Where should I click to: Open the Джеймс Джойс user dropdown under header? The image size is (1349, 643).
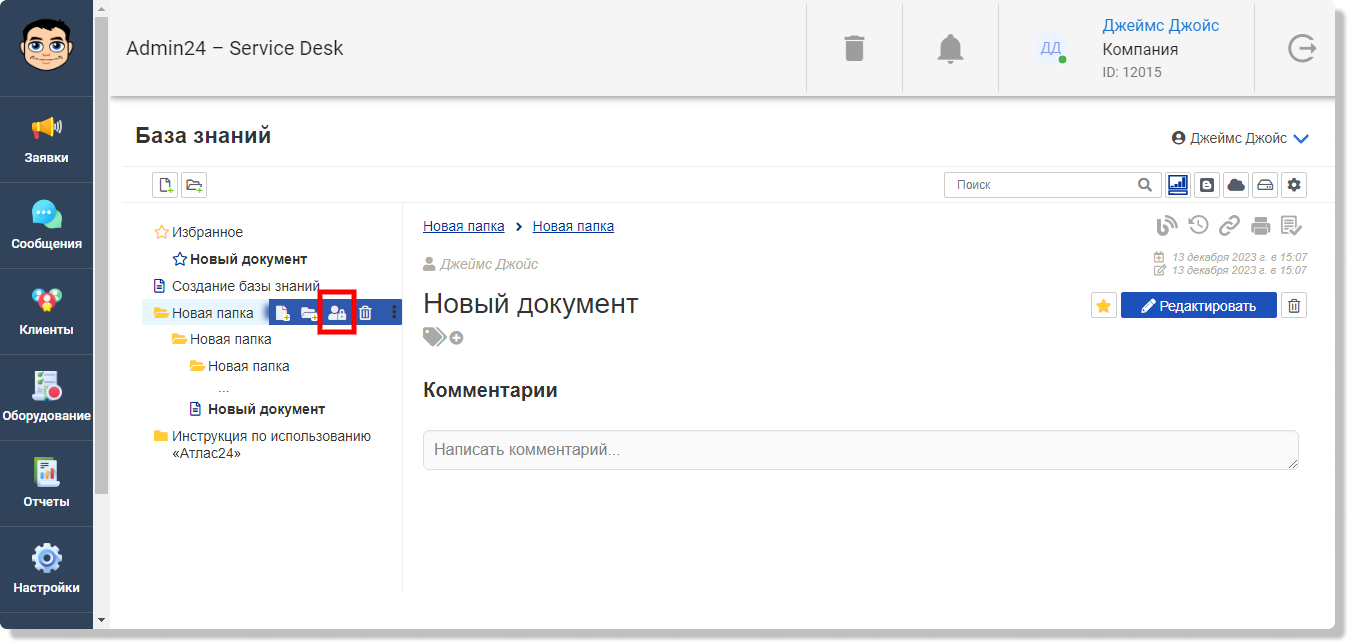pos(1240,138)
